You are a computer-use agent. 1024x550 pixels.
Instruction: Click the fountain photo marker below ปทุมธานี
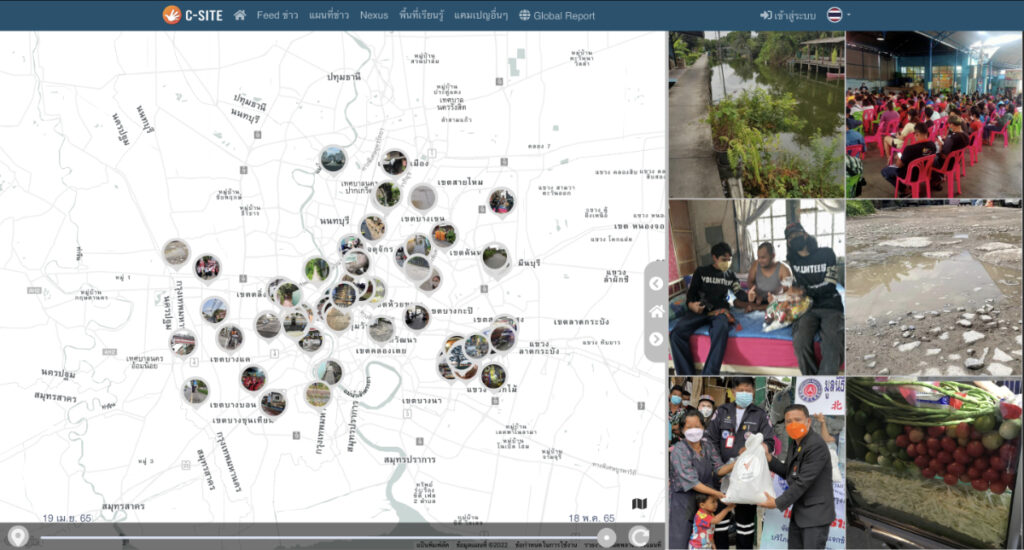point(333,160)
